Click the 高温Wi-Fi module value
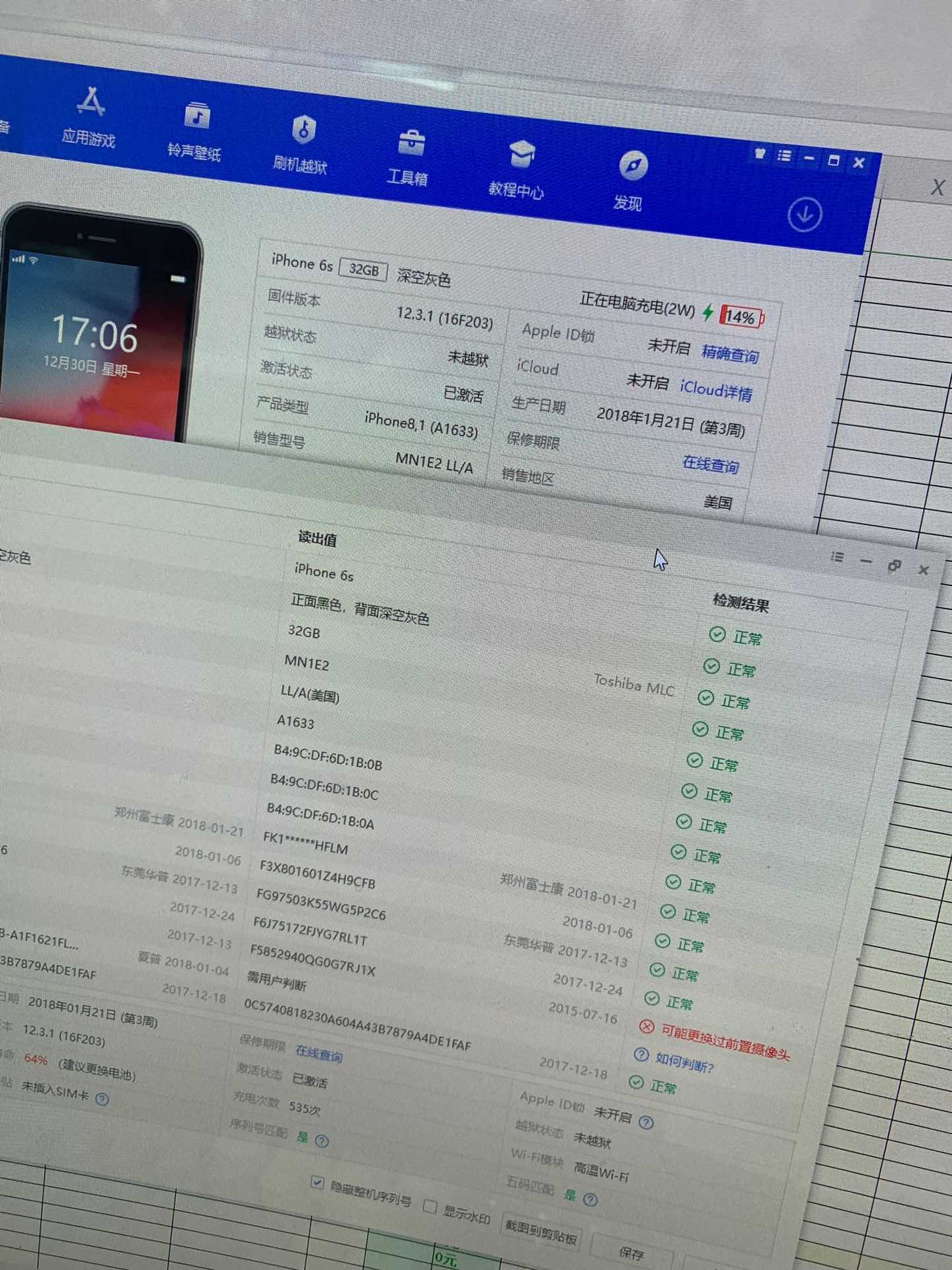This screenshot has height=1270, width=952. point(601,1171)
